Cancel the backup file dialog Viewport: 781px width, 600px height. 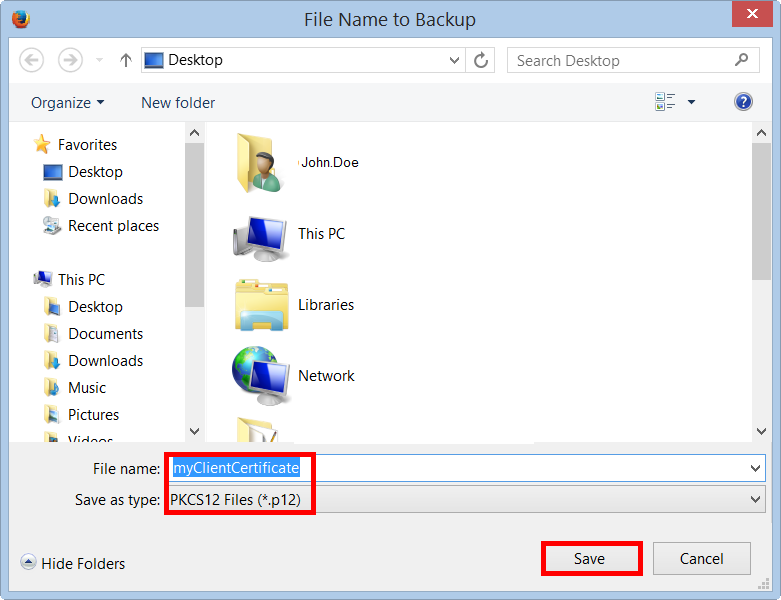pos(701,558)
